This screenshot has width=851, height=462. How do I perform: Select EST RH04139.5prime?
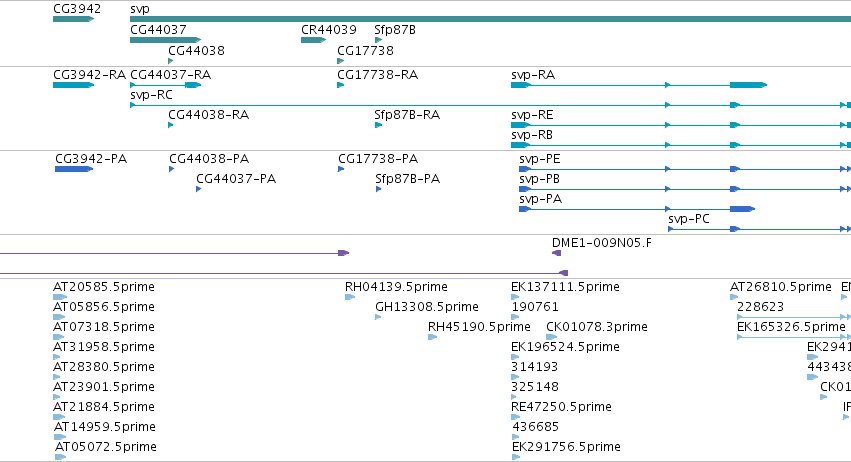(x=396, y=287)
